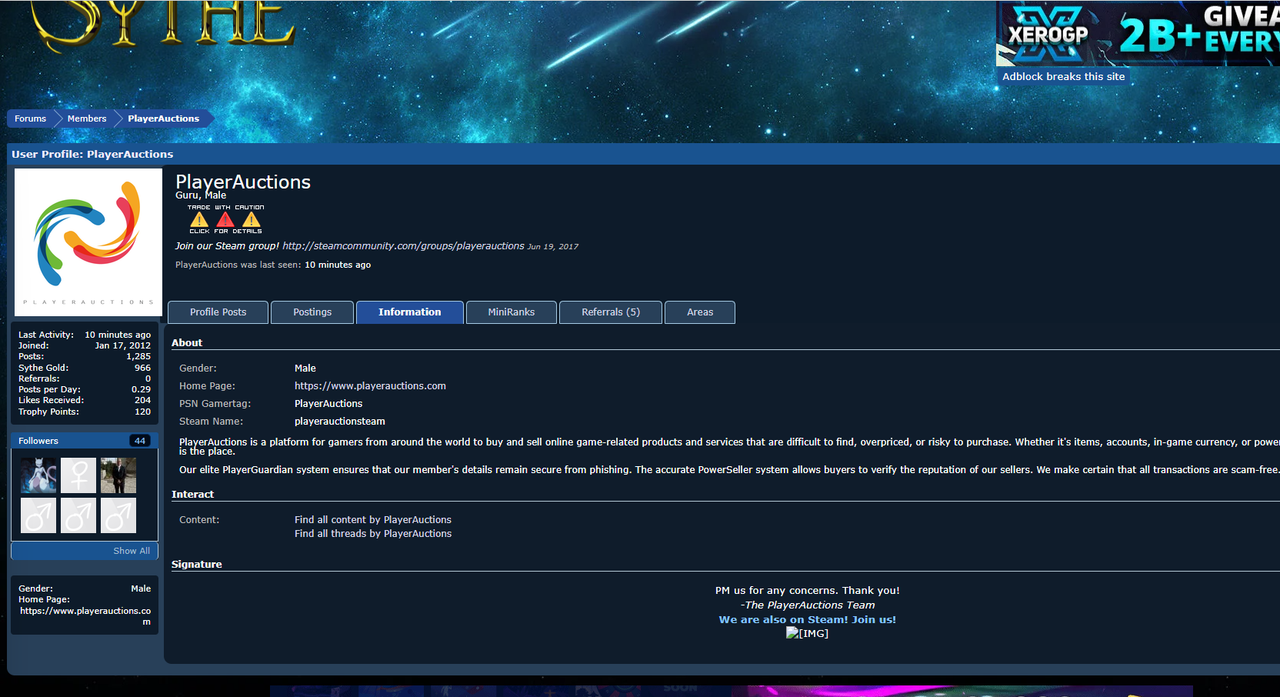The height and width of the screenshot is (697, 1280).
Task: Click the Joined date Jan 17, 2012
Action: [x=123, y=346]
